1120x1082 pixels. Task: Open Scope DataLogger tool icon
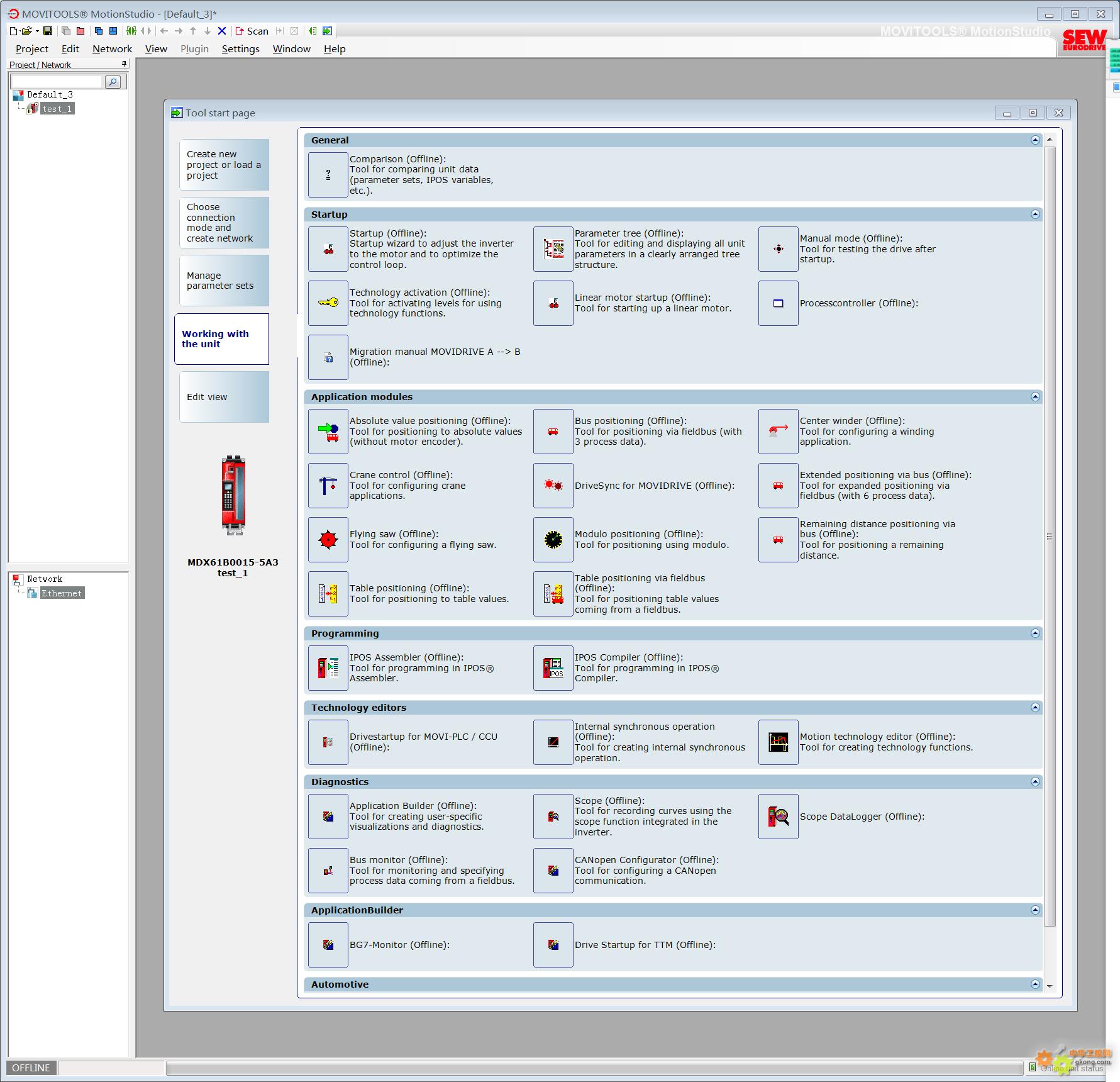pyautogui.click(x=779, y=817)
